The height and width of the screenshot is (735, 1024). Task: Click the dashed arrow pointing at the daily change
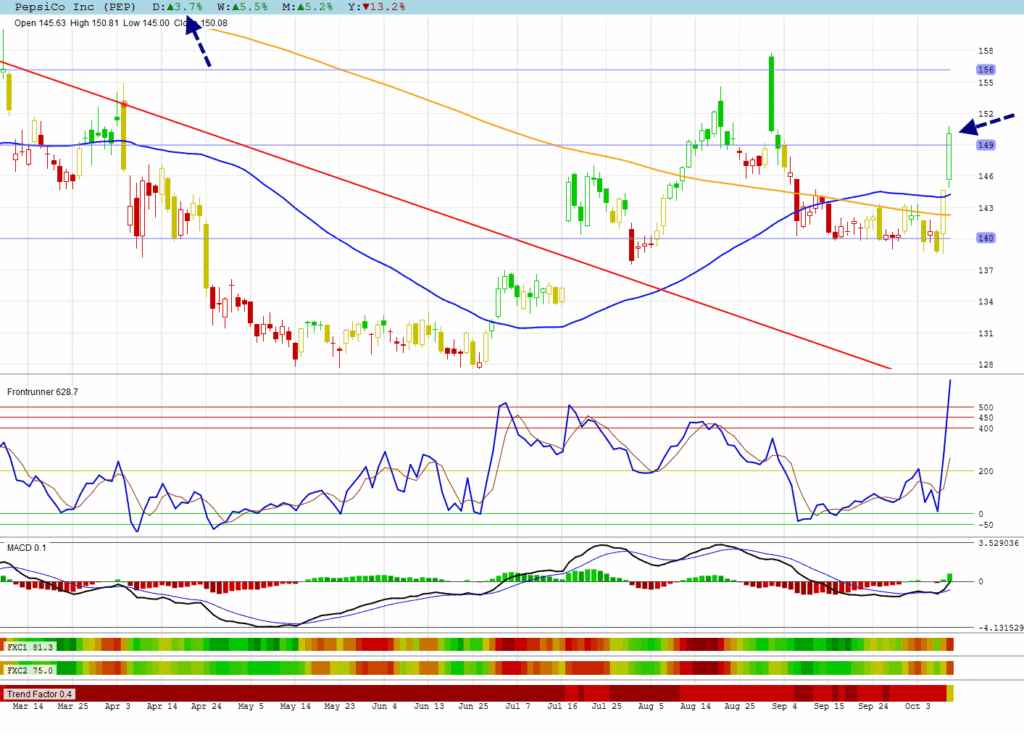click(x=196, y=43)
